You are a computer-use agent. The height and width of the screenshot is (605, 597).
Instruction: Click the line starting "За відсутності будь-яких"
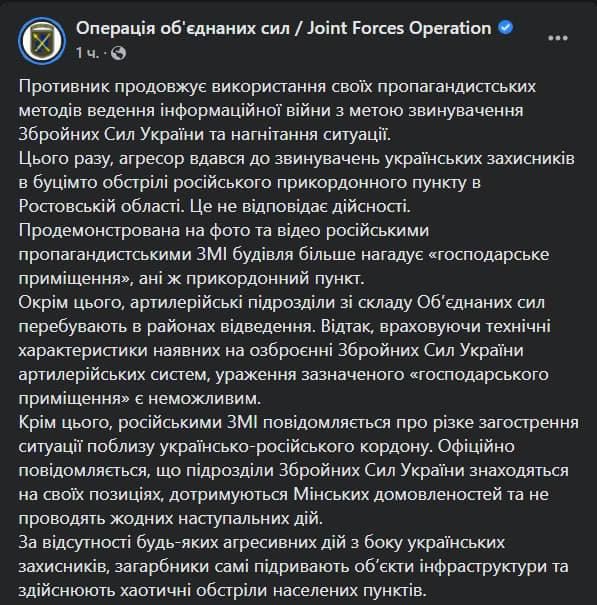[x=261, y=542]
